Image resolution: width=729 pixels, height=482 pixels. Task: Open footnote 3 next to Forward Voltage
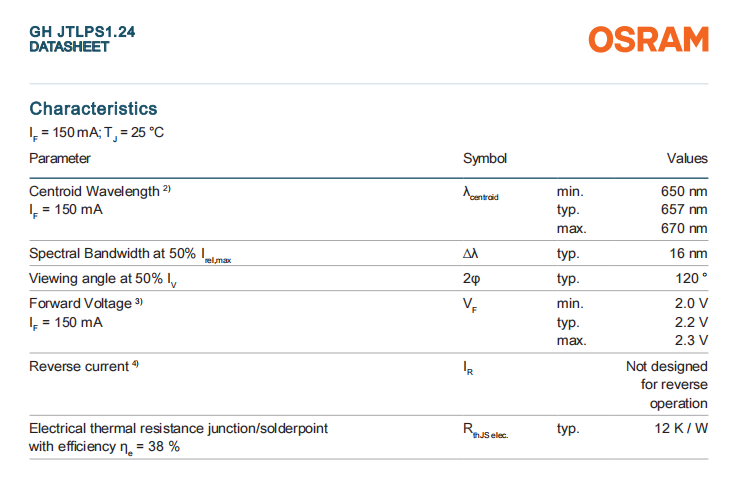(139, 302)
